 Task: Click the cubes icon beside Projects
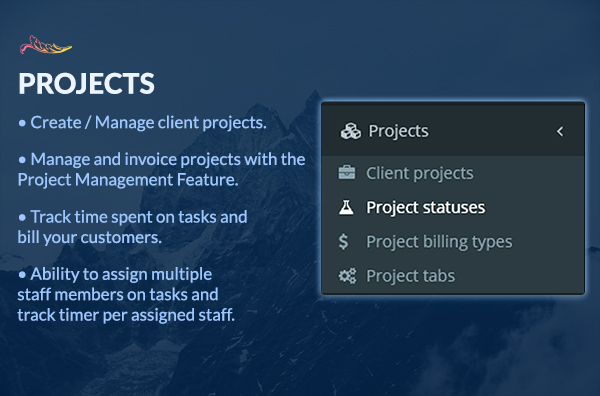pos(351,131)
